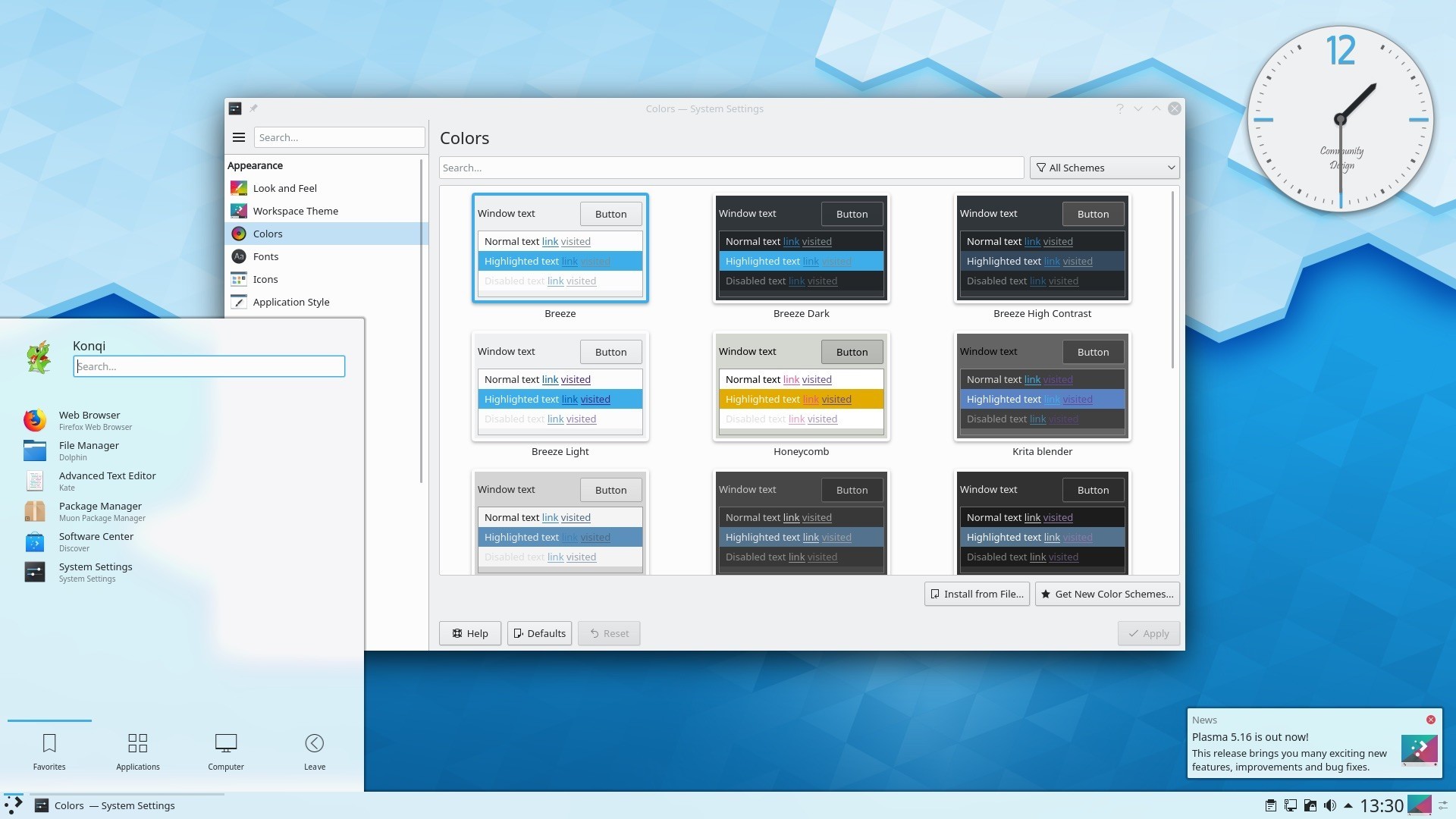
Task: Click Get New Color Schemes button
Action: pos(1107,593)
